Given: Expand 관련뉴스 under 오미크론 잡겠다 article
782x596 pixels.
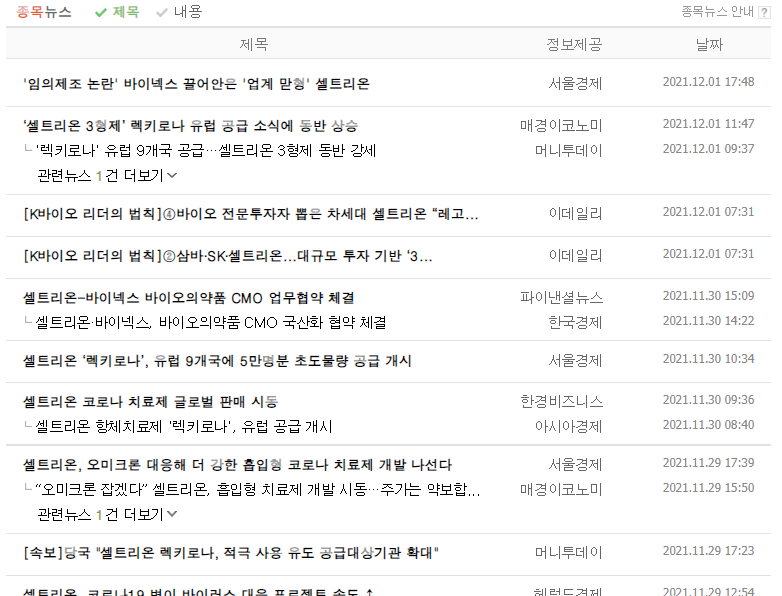Looking at the screenshot, I should click(107, 514).
